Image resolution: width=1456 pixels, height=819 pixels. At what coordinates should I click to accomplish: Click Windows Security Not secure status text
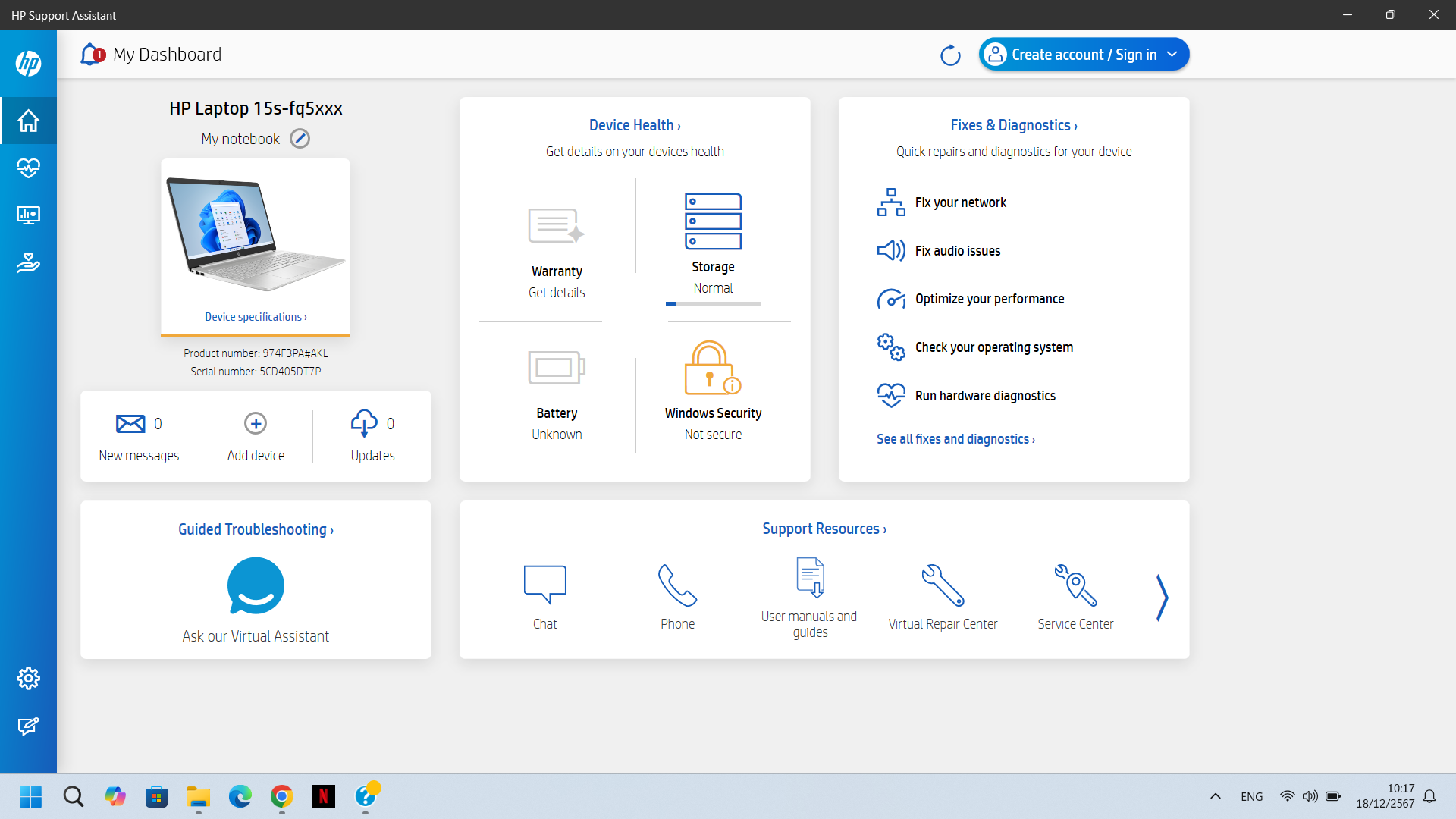pos(713,435)
